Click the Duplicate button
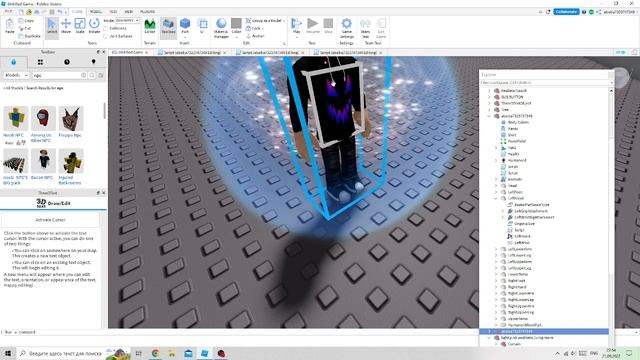 coord(29,36)
